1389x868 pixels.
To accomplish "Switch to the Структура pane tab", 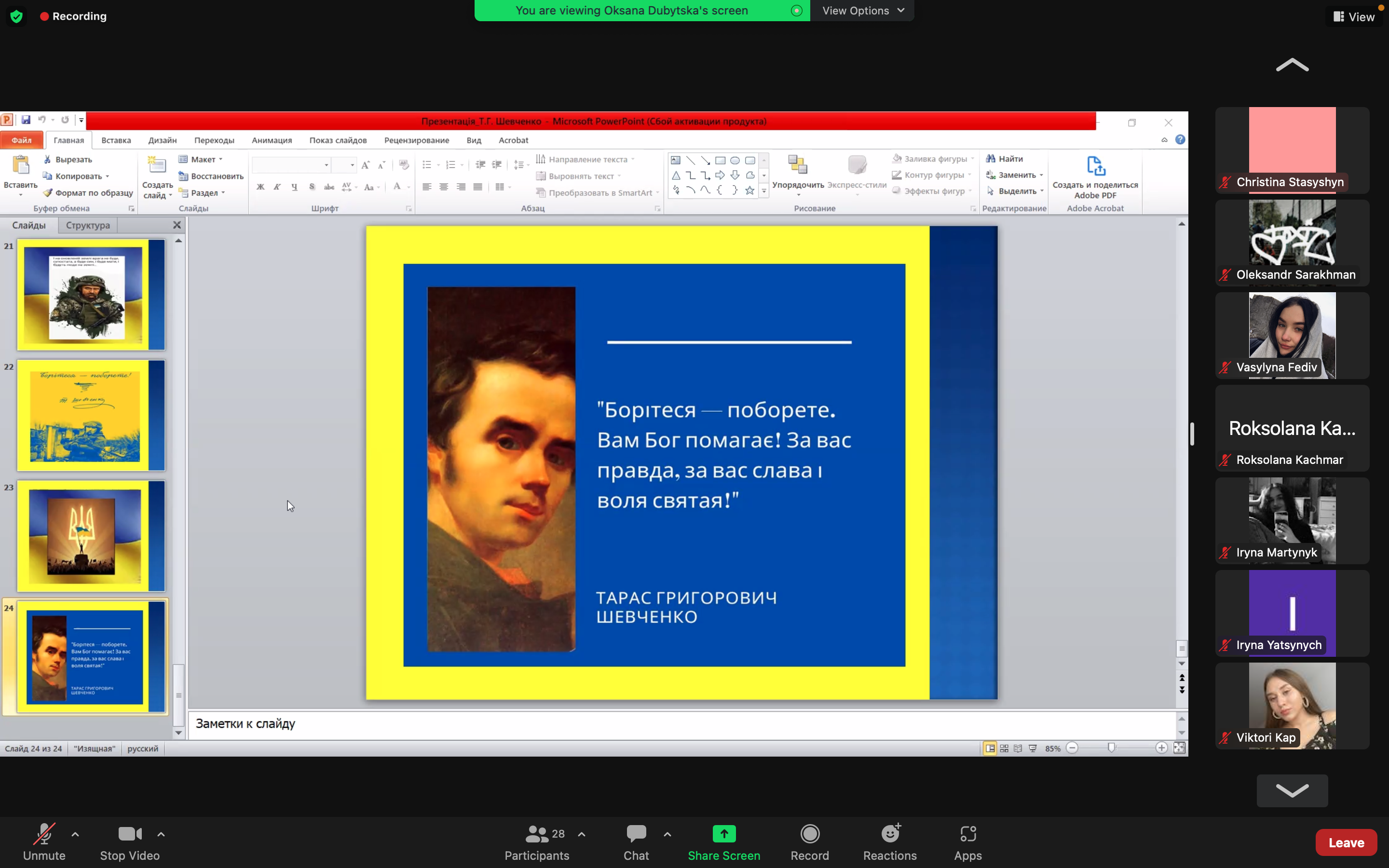I will point(88,225).
